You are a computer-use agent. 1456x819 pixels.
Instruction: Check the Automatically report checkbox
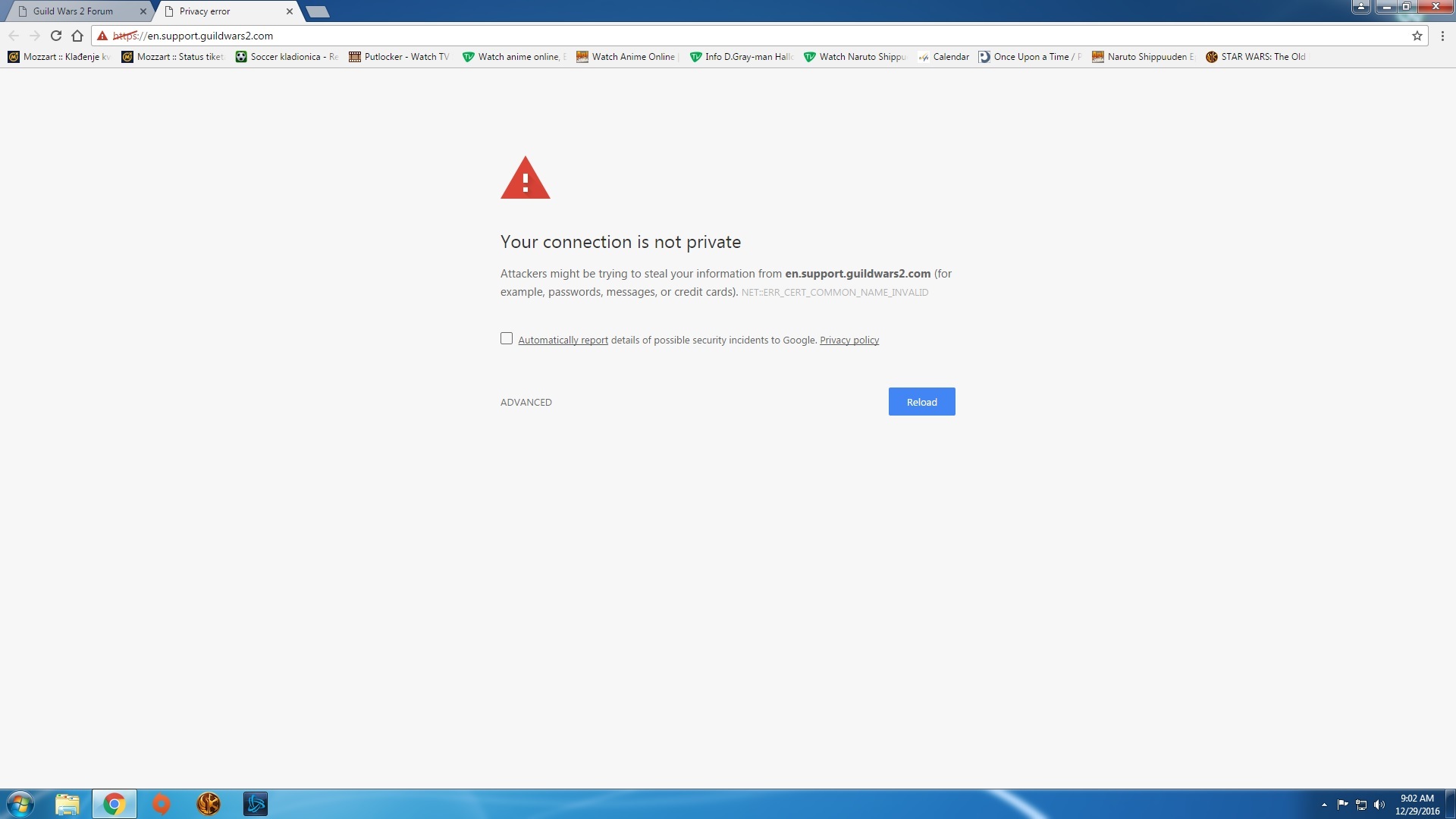click(x=507, y=338)
